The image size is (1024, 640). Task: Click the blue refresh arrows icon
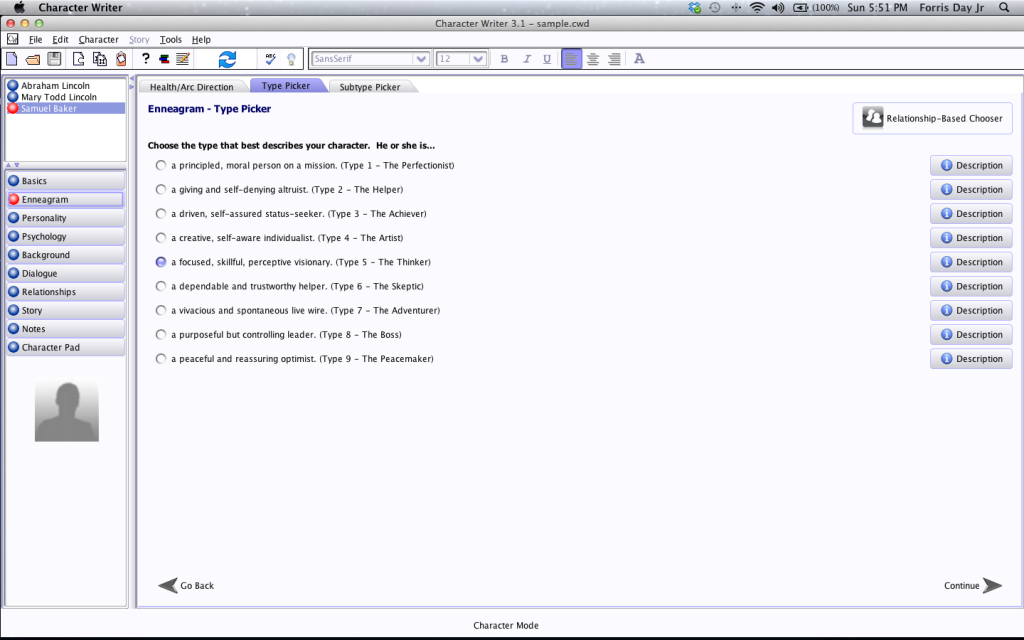(227, 59)
